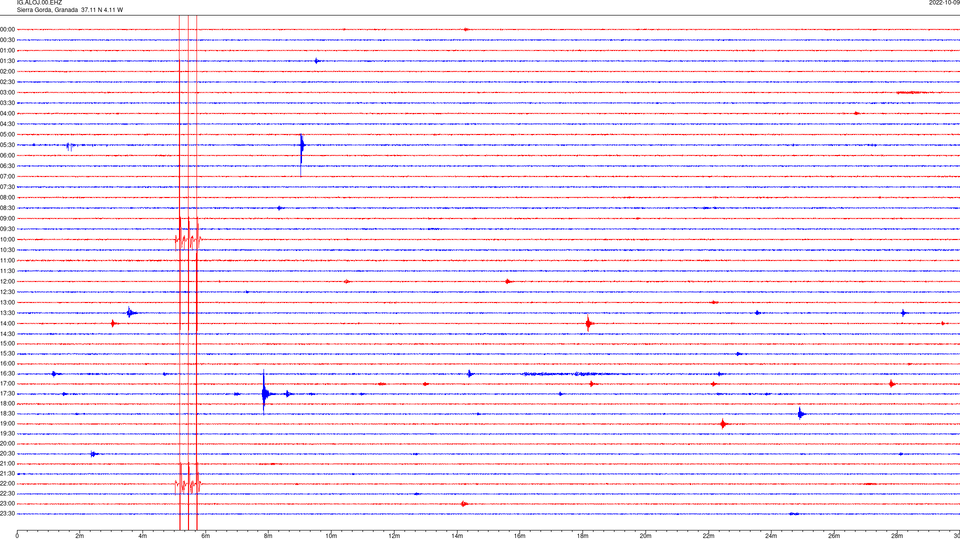Click the 19:00 time label
960x540 pixels.
8,424
